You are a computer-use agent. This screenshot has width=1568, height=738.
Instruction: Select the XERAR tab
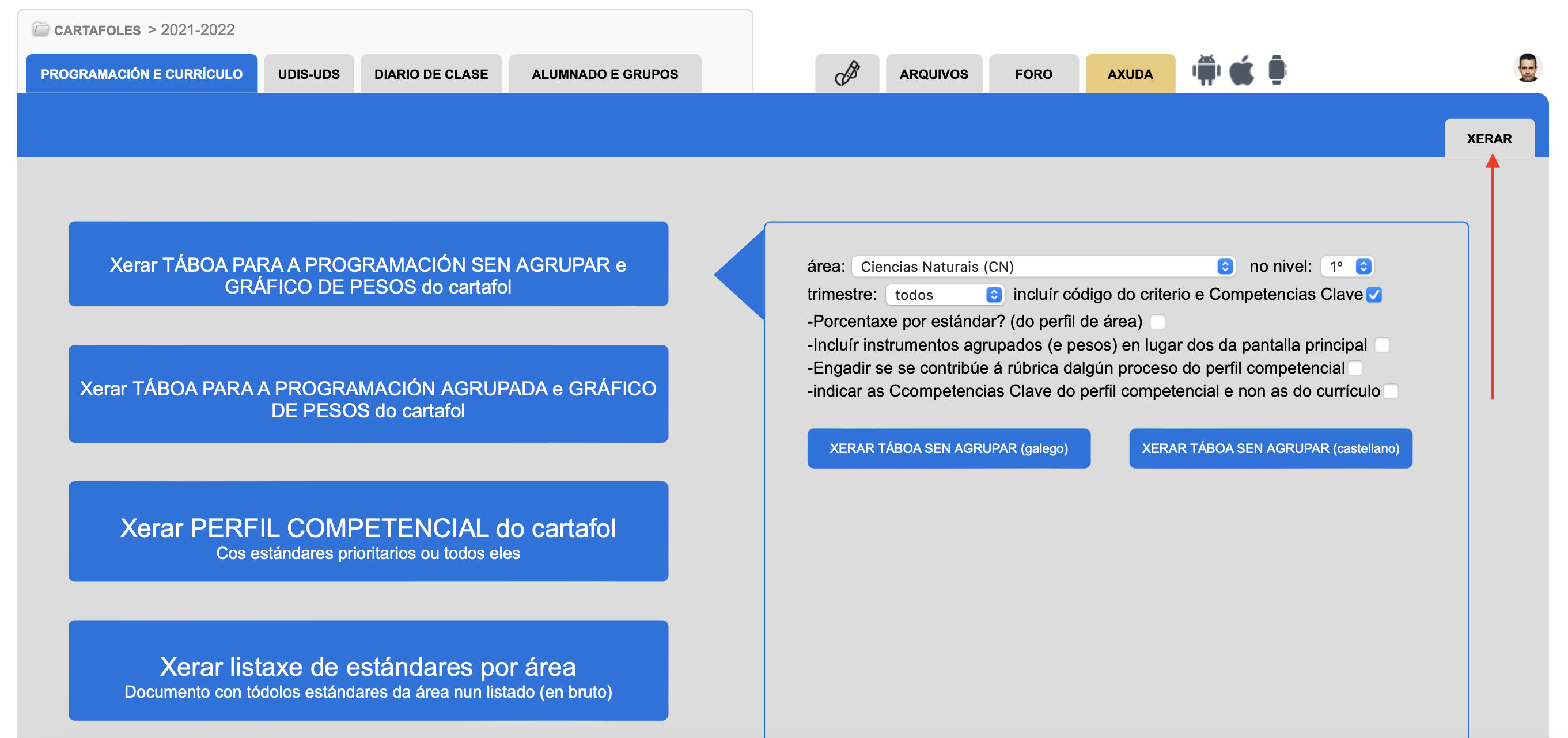point(1489,138)
